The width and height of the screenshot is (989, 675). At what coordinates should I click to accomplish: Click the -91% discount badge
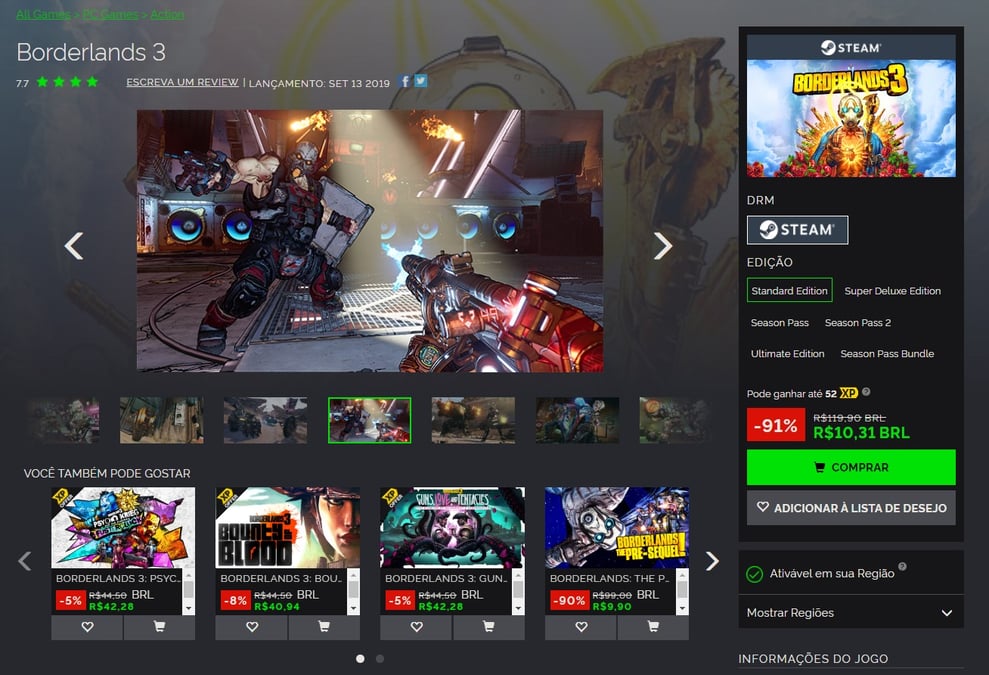pos(776,425)
